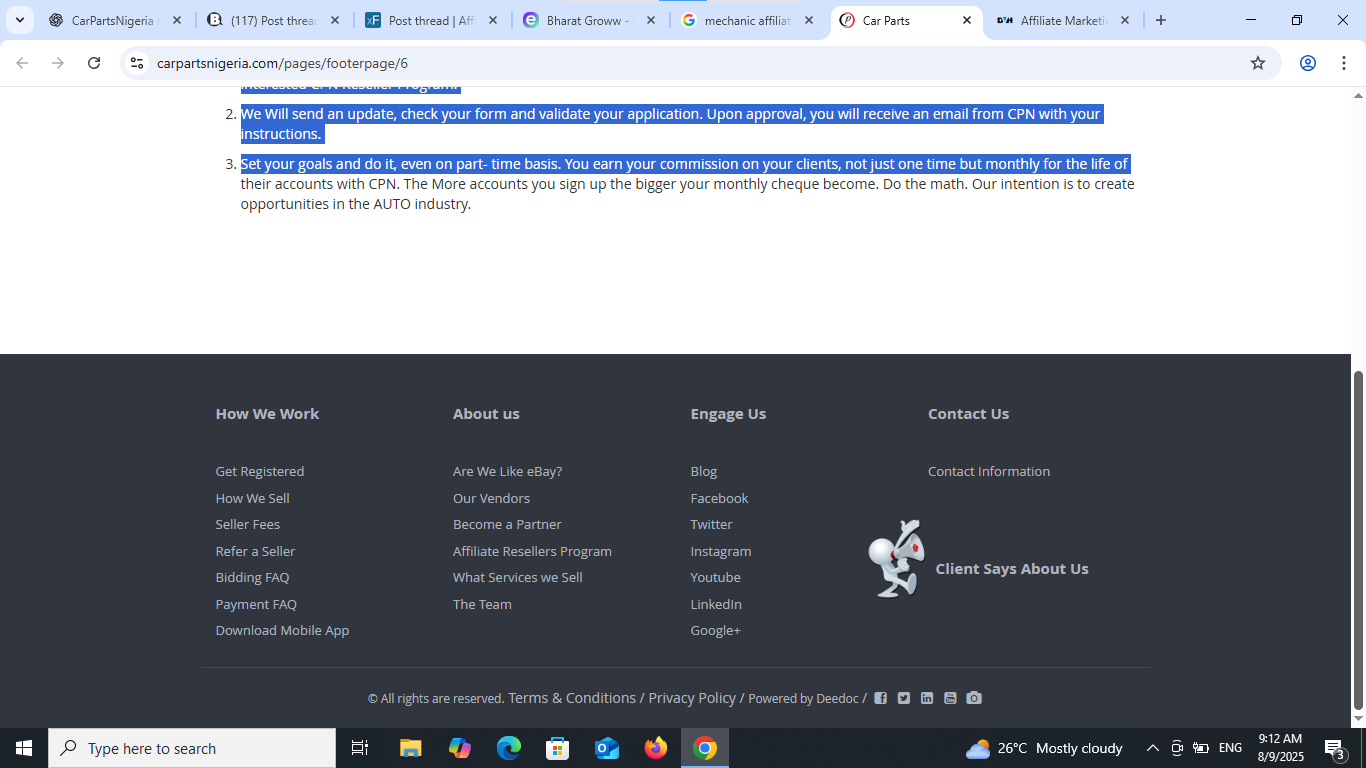The image size is (1366, 768).
Task: Open the Contact Information link
Action: pyautogui.click(x=989, y=471)
